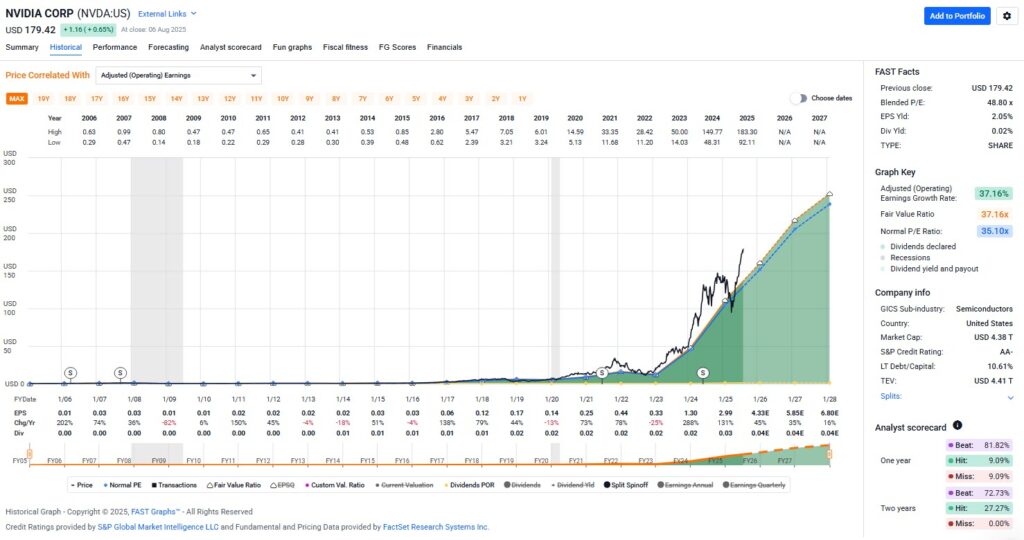Viewport: 1024px width, 540px height.
Task: Set time range to 10Y
Action: (283, 99)
